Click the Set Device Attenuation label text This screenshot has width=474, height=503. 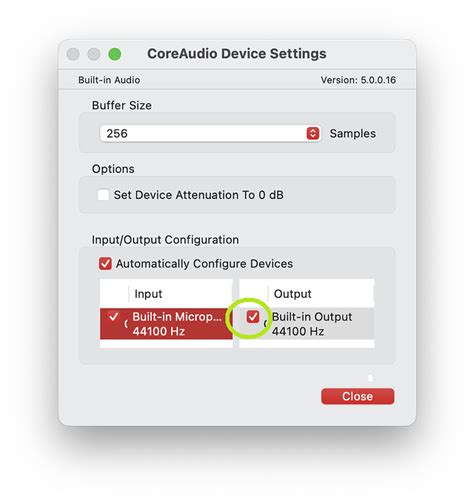[199, 195]
